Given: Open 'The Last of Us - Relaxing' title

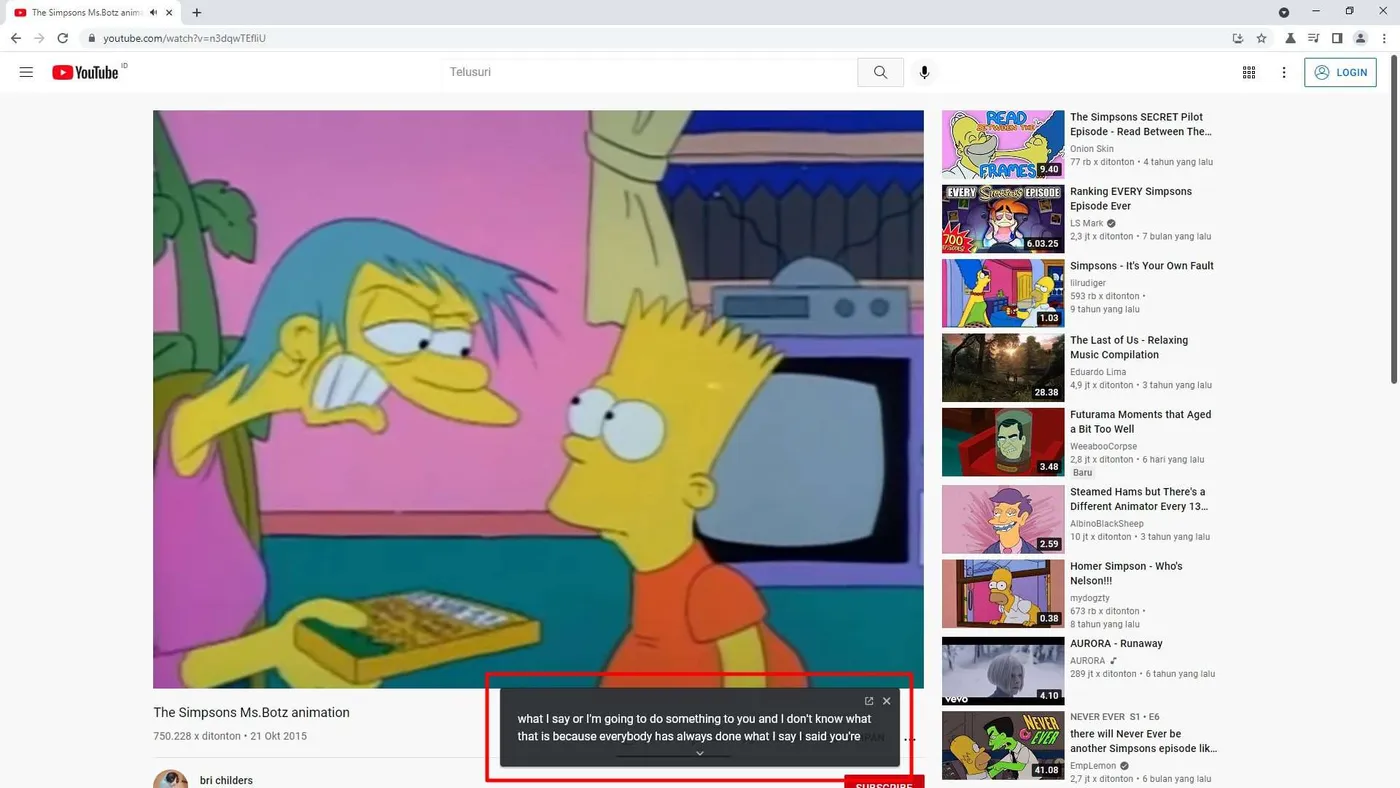Looking at the screenshot, I should 1129,347.
